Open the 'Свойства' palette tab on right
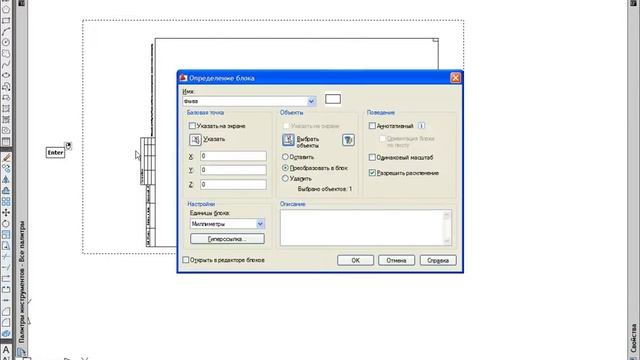 pyautogui.click(x=633, y=338)
